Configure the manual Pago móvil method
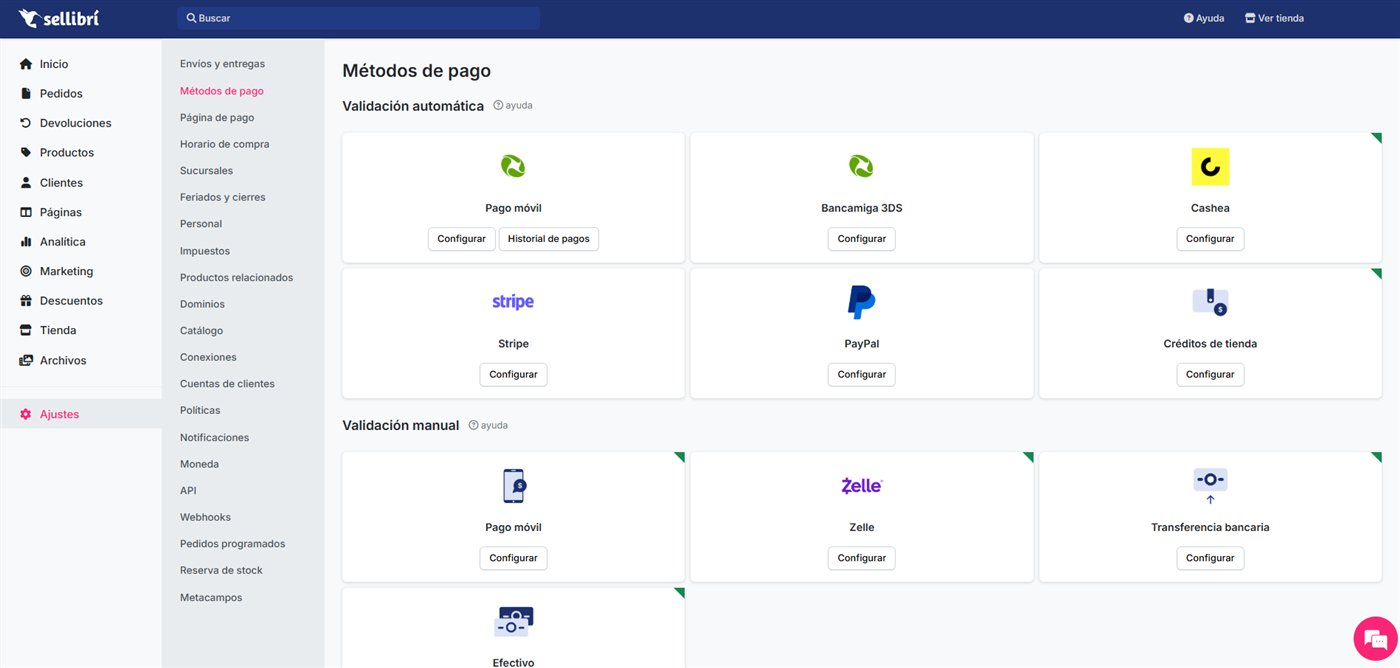This screenshot has width=1400, height=668. (x=513, y=558)
